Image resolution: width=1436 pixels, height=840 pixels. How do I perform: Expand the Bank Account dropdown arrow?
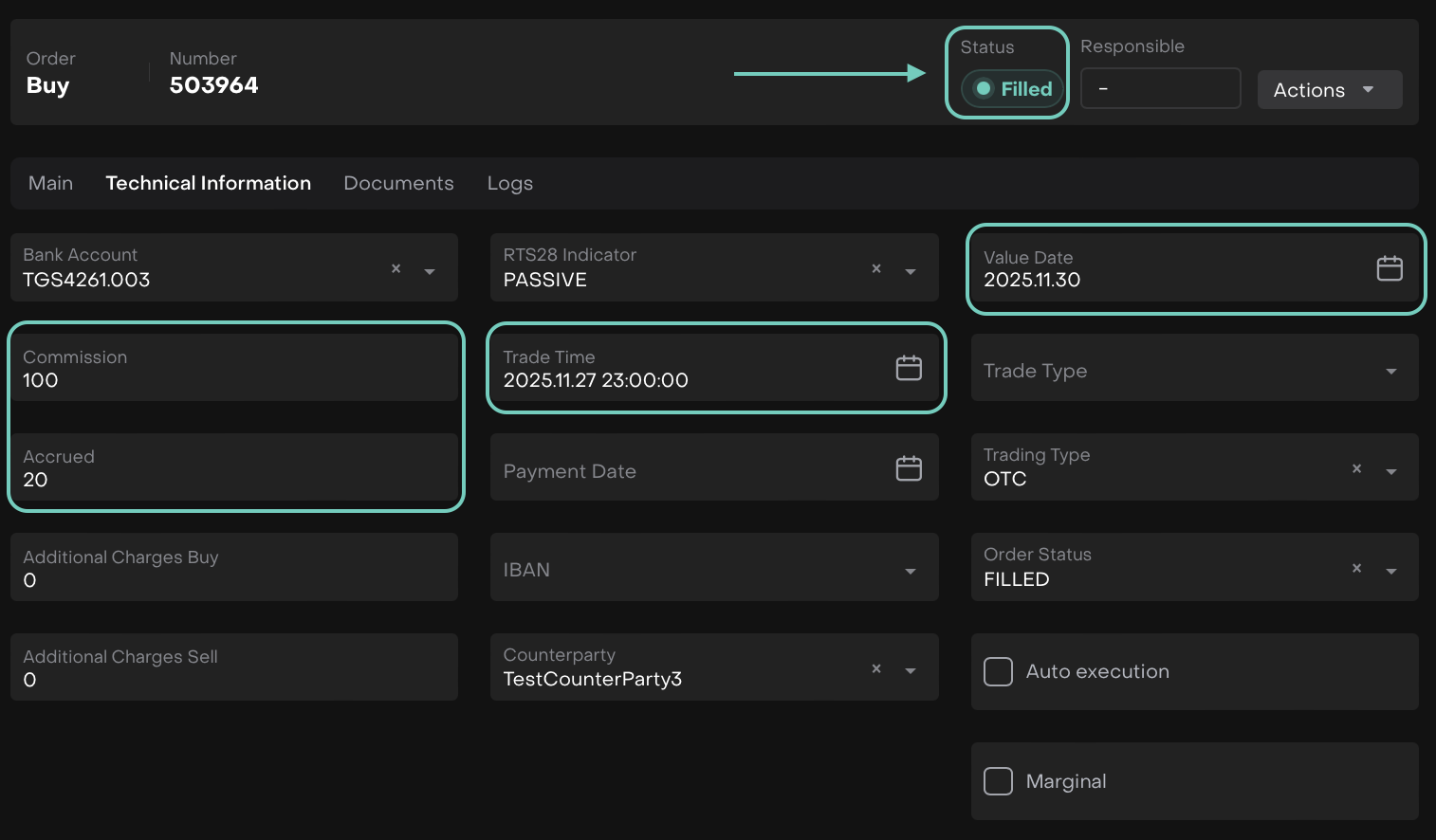(x=430, y=272)
